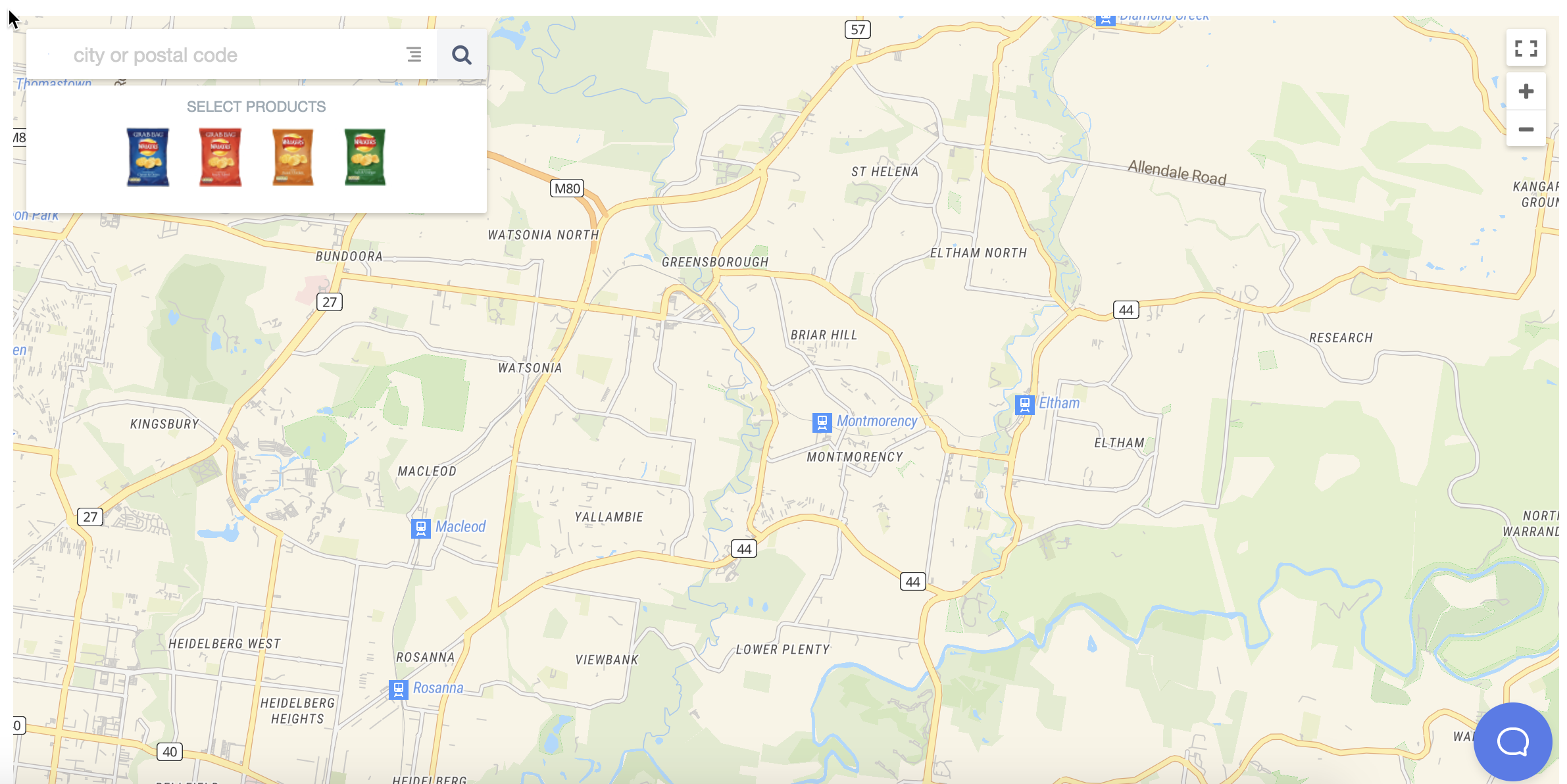
Task: Focus the city or postal code field
Action: click(224, 55)
